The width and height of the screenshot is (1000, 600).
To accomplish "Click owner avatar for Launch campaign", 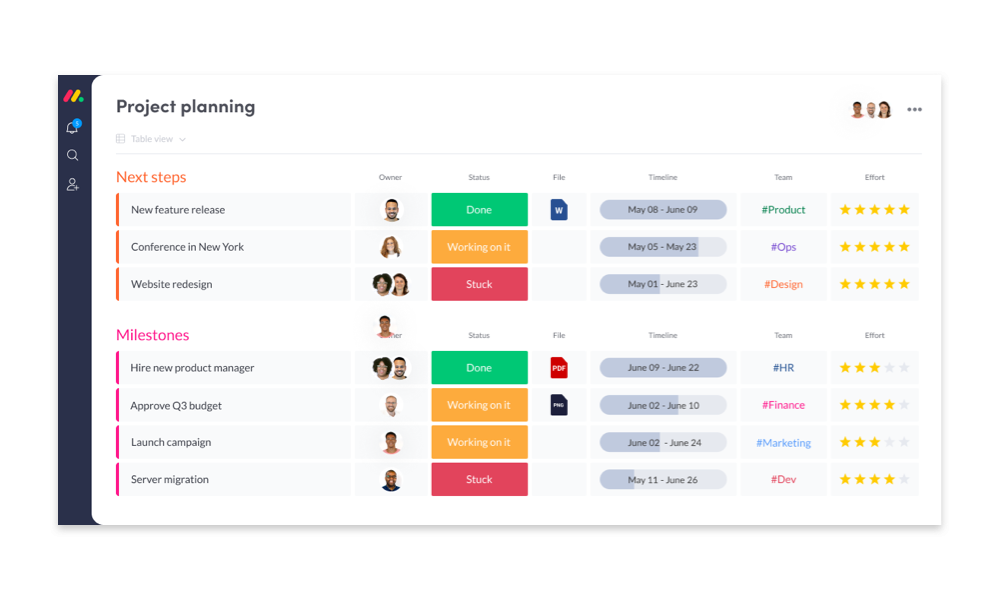I will pos(391,442).
